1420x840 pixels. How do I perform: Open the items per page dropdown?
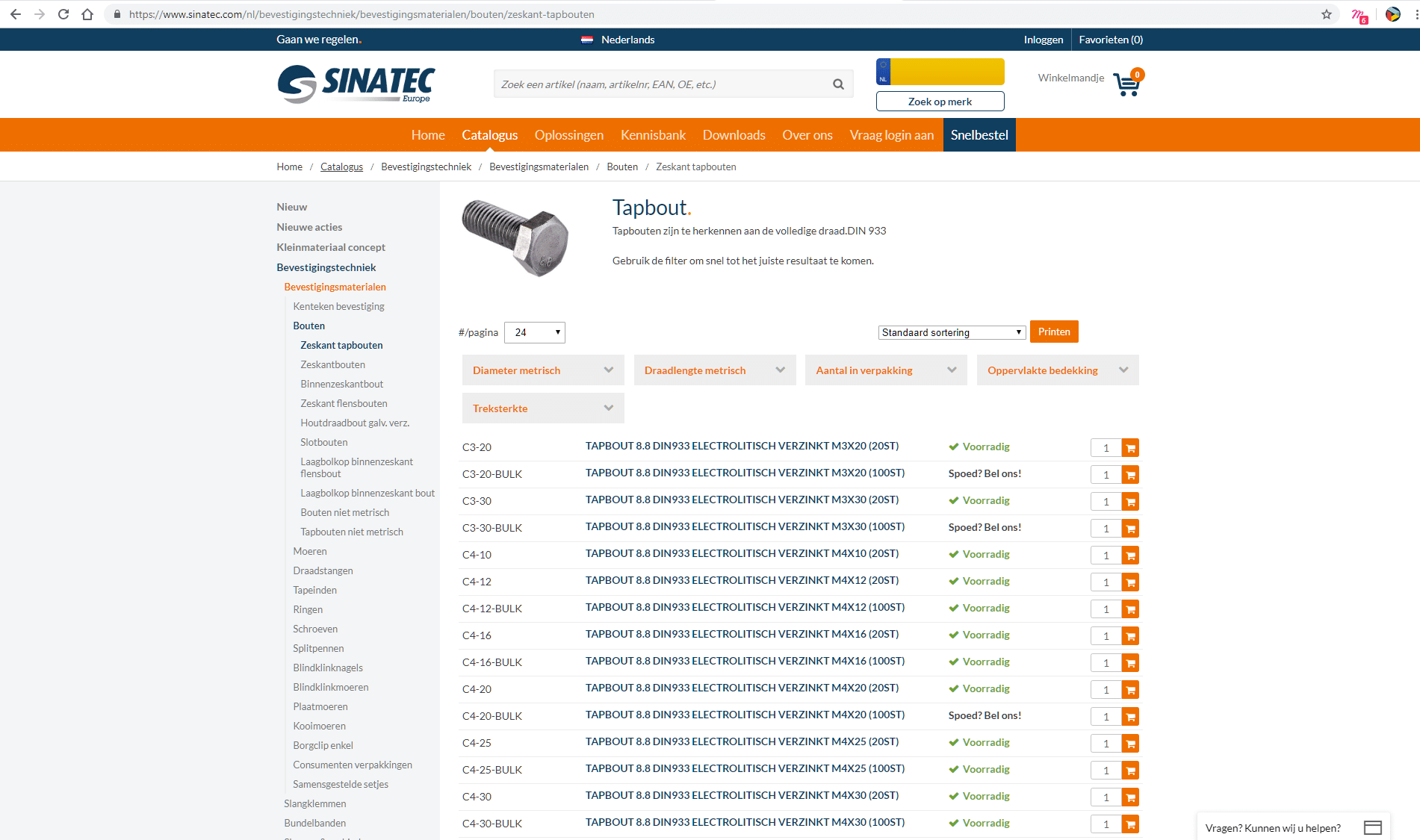coord(535,332)
